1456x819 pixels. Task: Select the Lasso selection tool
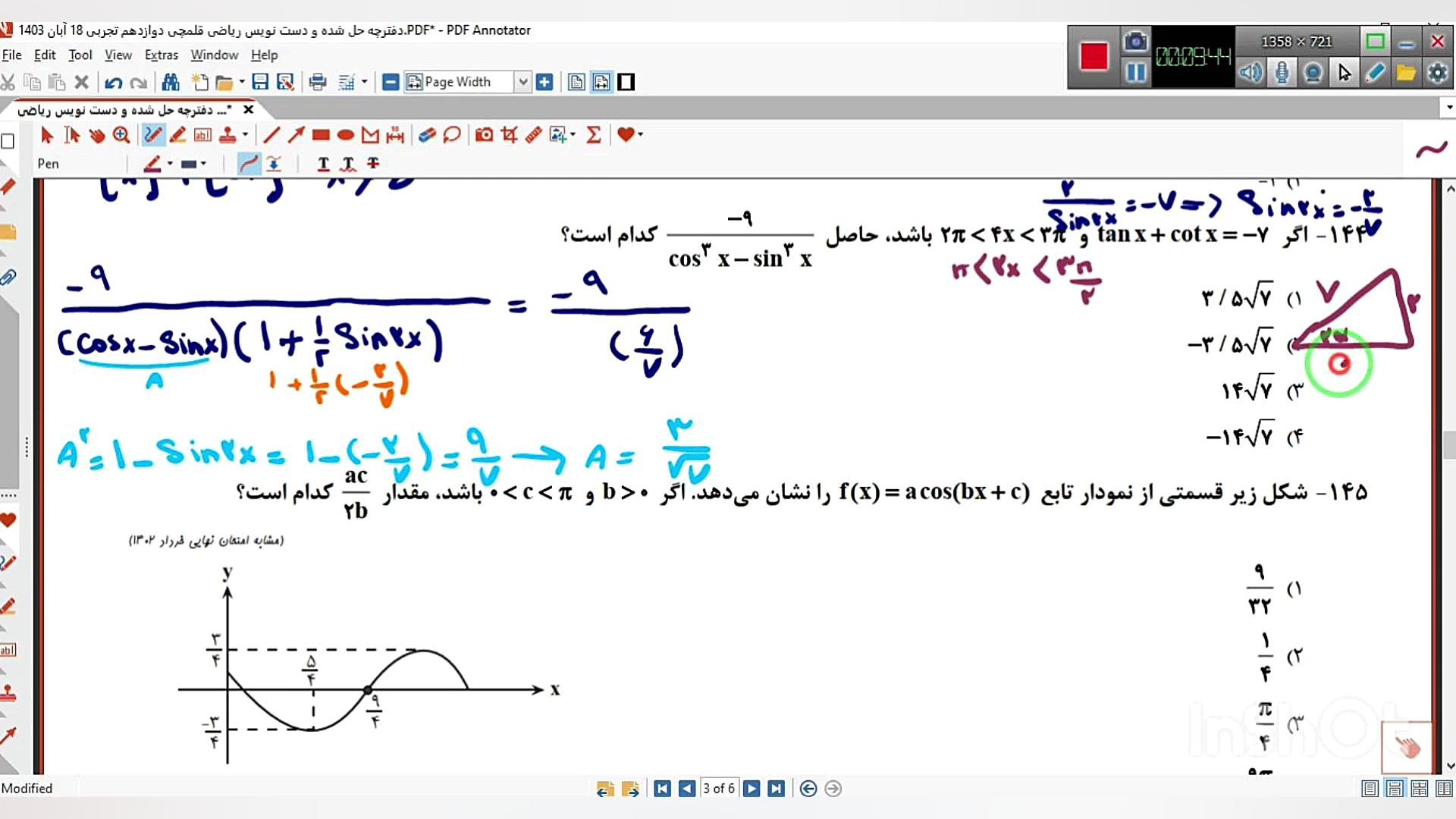pyautogui.click(x=452, y=135)
